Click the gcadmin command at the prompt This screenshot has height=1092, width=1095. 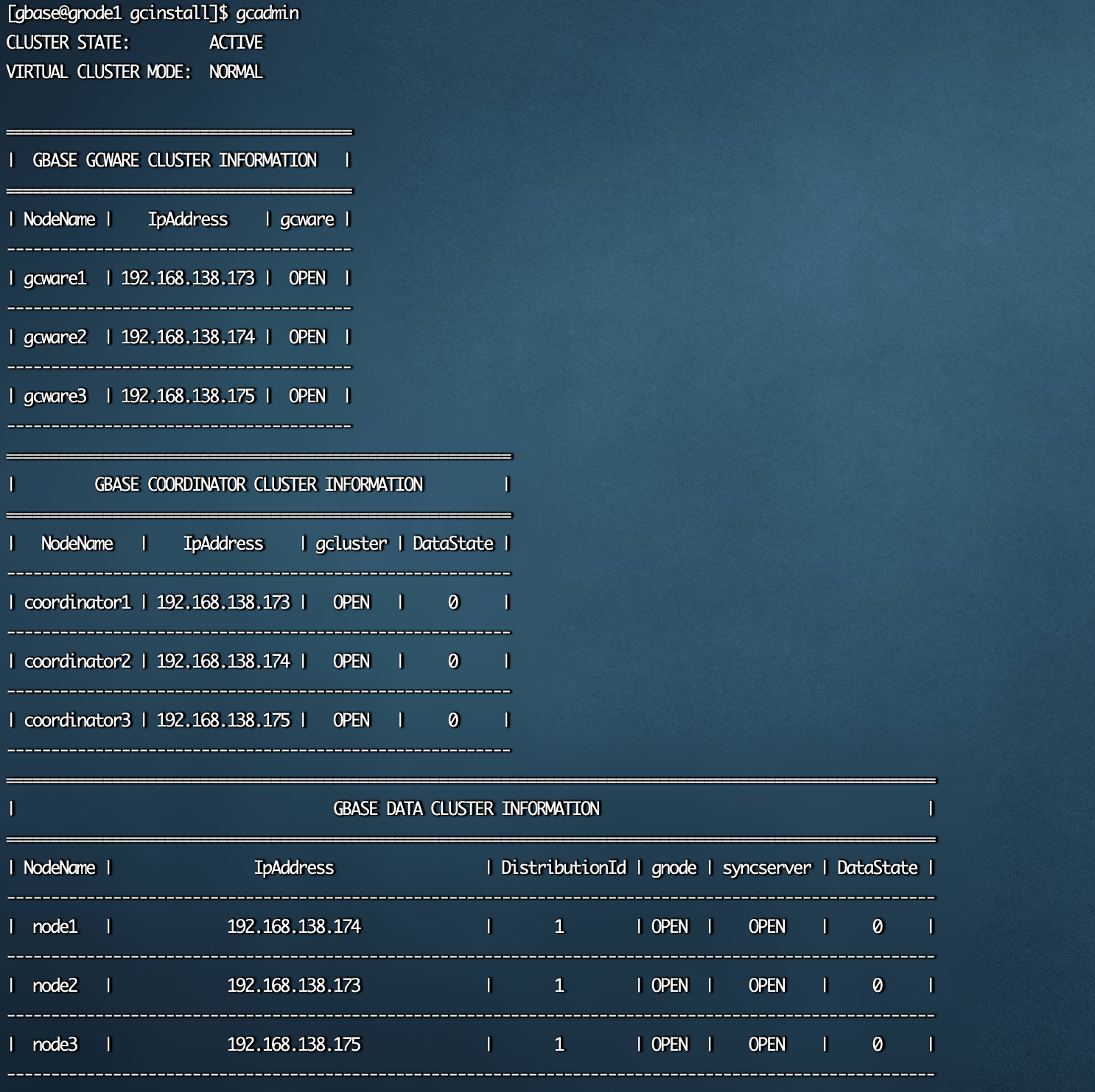tap(268, 13)
